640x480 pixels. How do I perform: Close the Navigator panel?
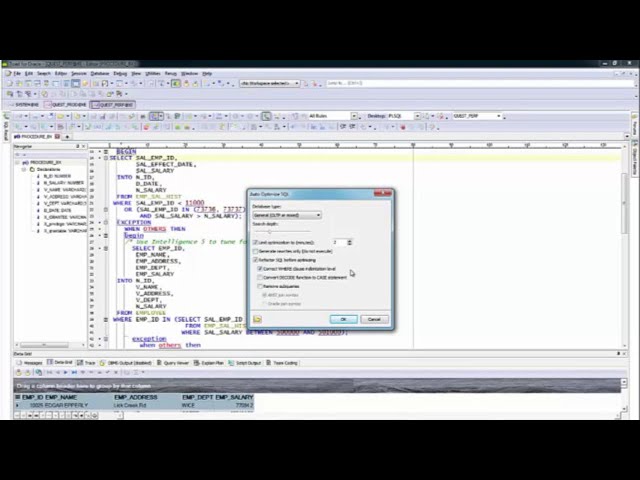tap(84, 146)
